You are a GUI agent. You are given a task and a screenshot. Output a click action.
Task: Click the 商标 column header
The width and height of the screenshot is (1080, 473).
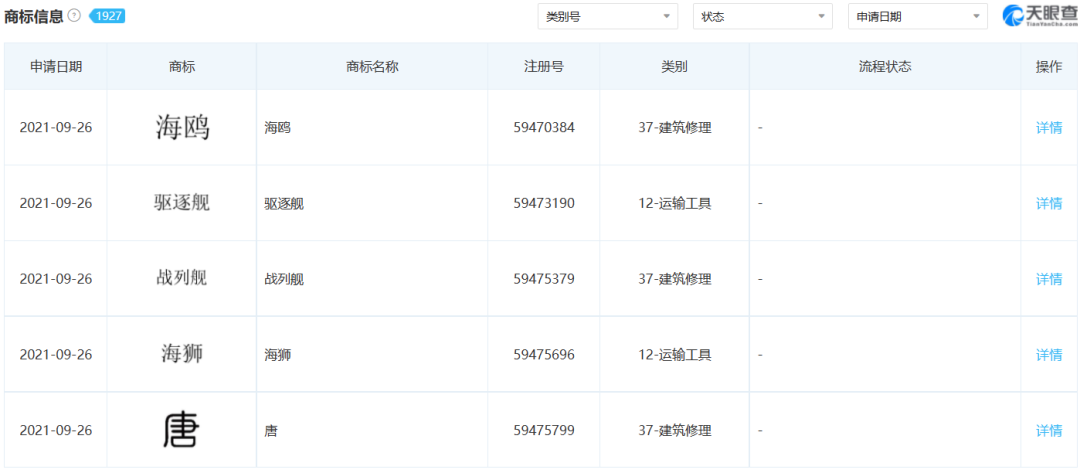(182, 67)
